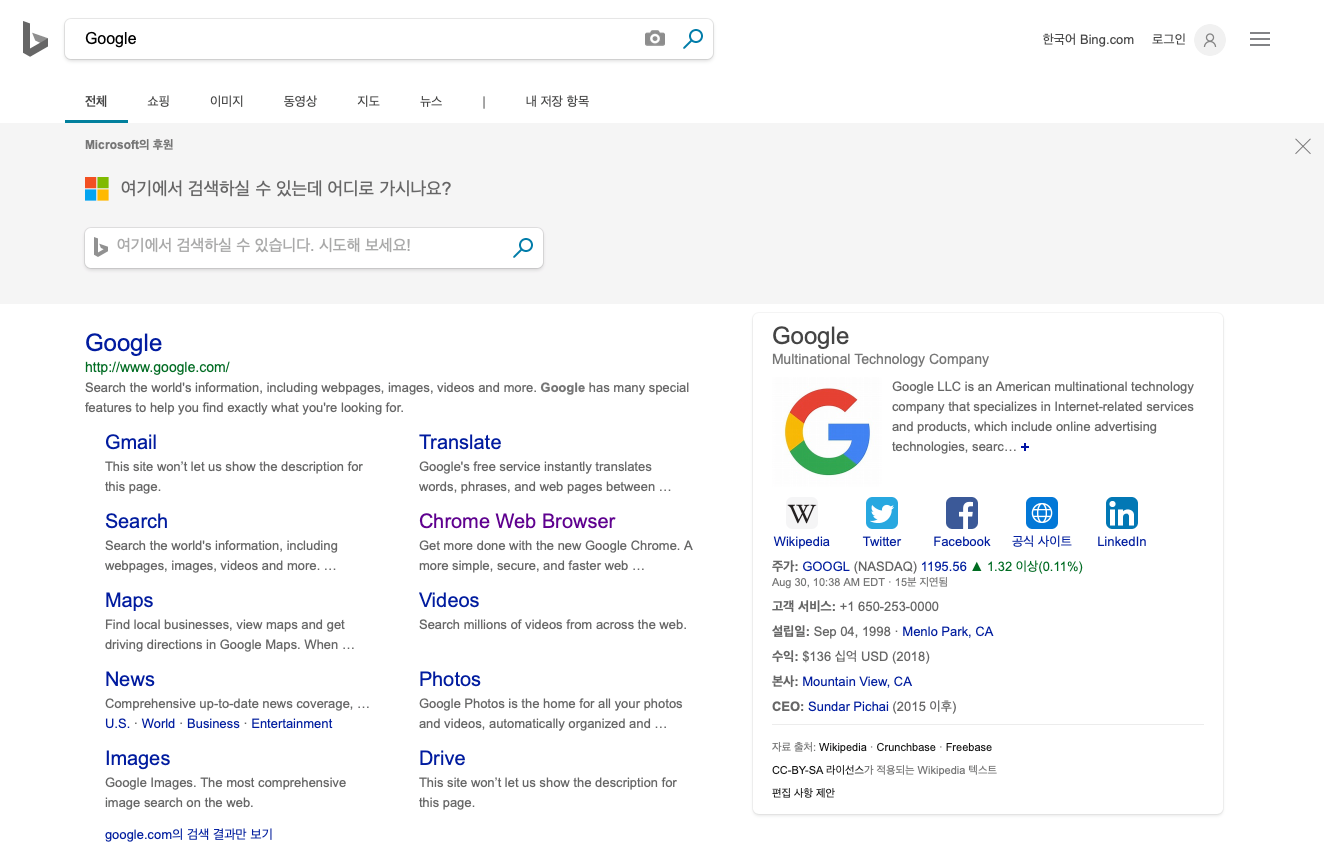Image resolution: width=1324 pixels, height=861 pixels.
Task: Click the GOOGL stock ticker link
Action: click(x=826, y=567)
